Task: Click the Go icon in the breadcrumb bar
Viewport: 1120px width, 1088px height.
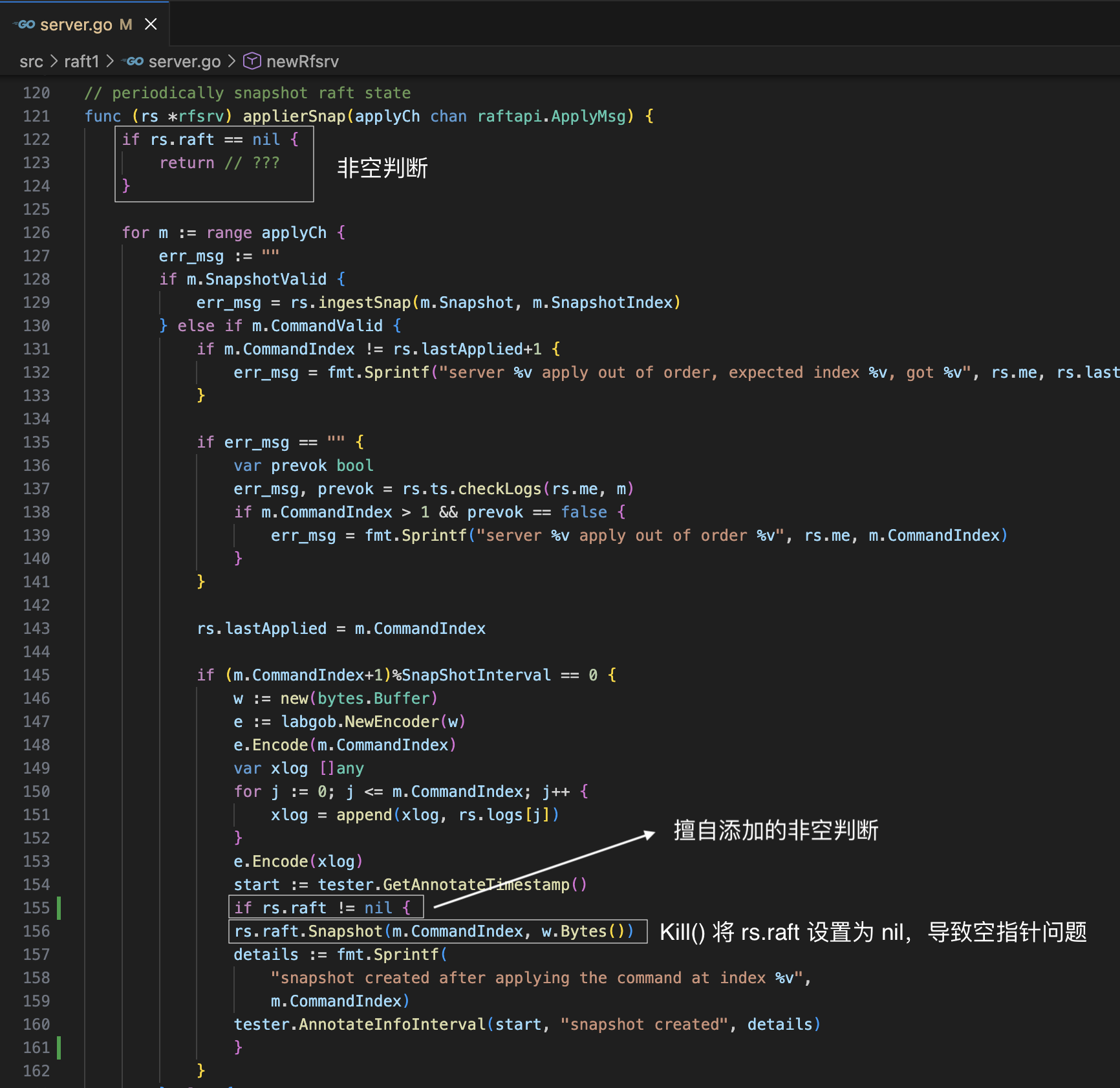Action: click(x=134, y=61)
